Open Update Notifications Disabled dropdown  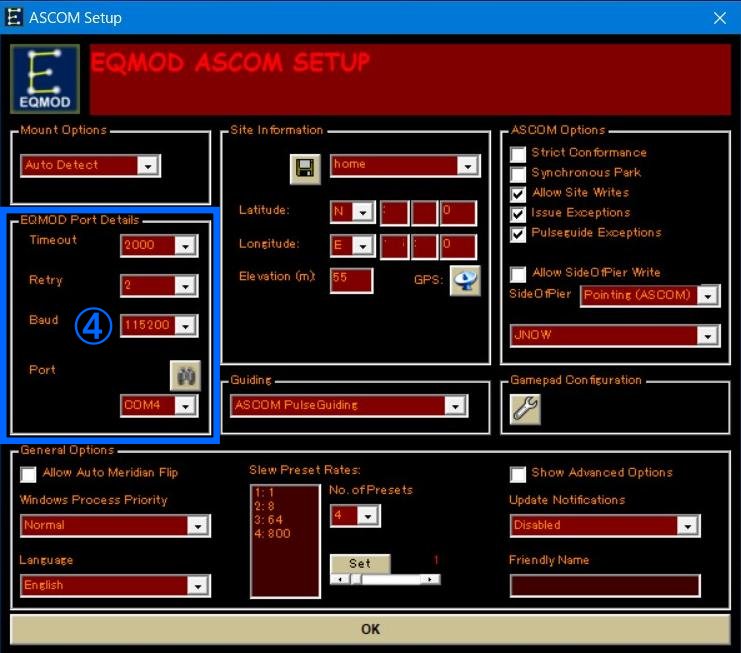click(x=688, y=526)
